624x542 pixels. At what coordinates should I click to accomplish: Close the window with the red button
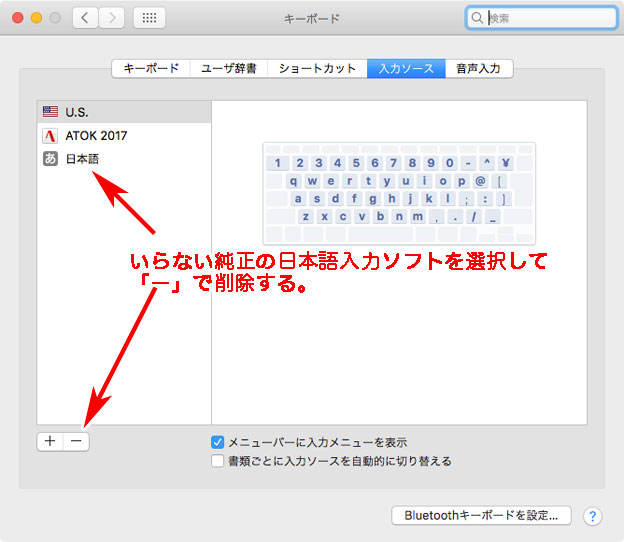click(18, 18)
